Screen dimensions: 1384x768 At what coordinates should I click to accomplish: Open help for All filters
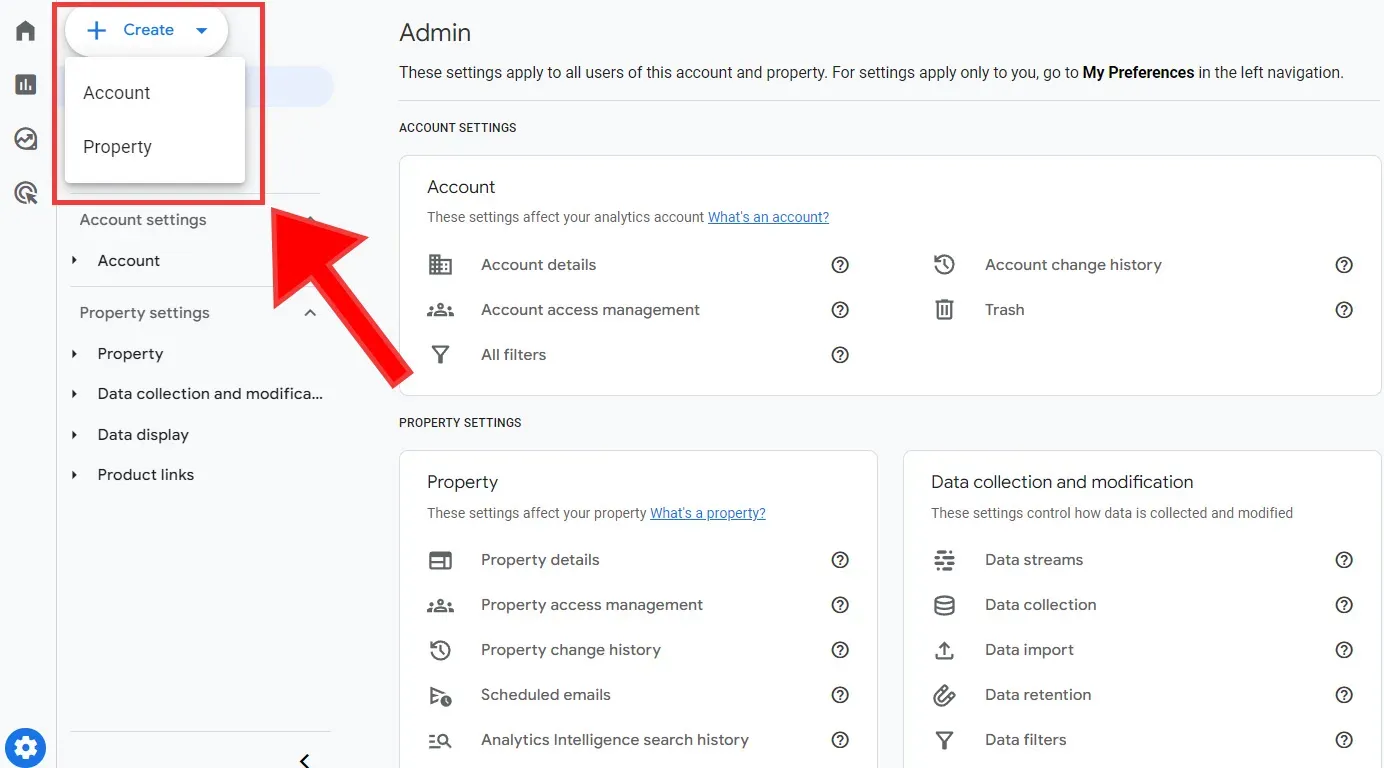[840, 355]
